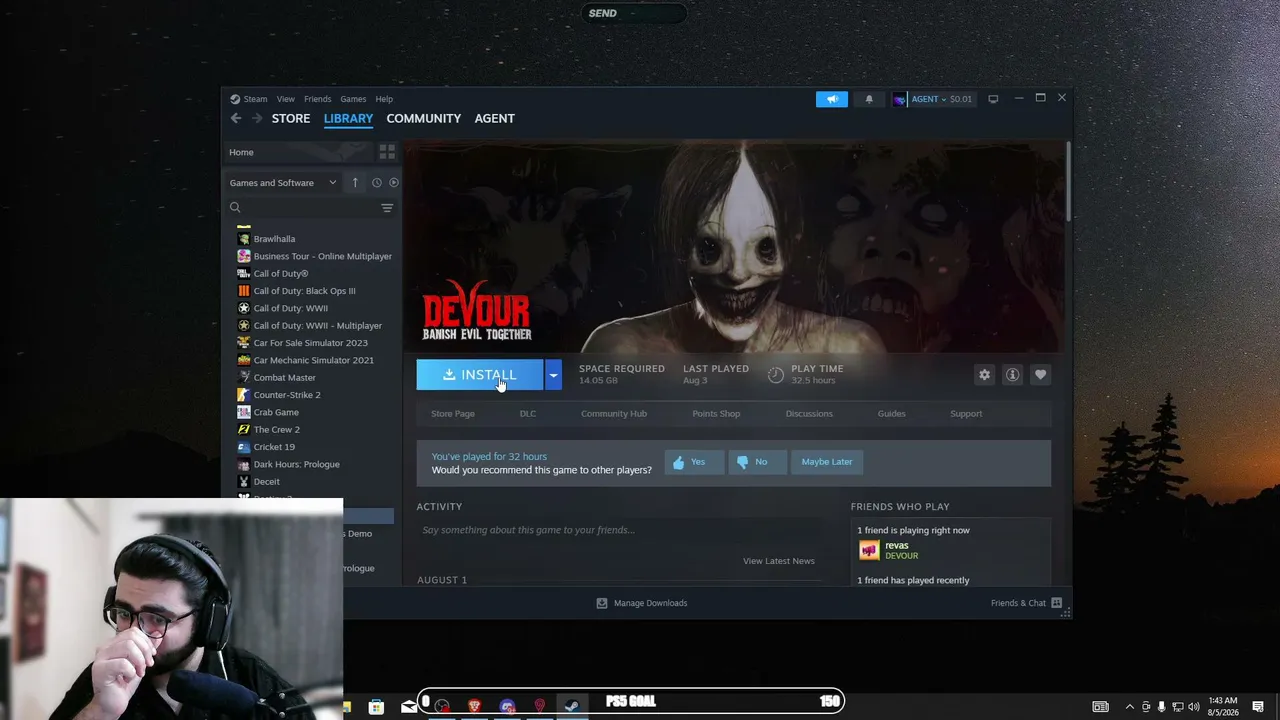1280x720 pixels.
Task: View Latest News for Devour
Action: 779,561
